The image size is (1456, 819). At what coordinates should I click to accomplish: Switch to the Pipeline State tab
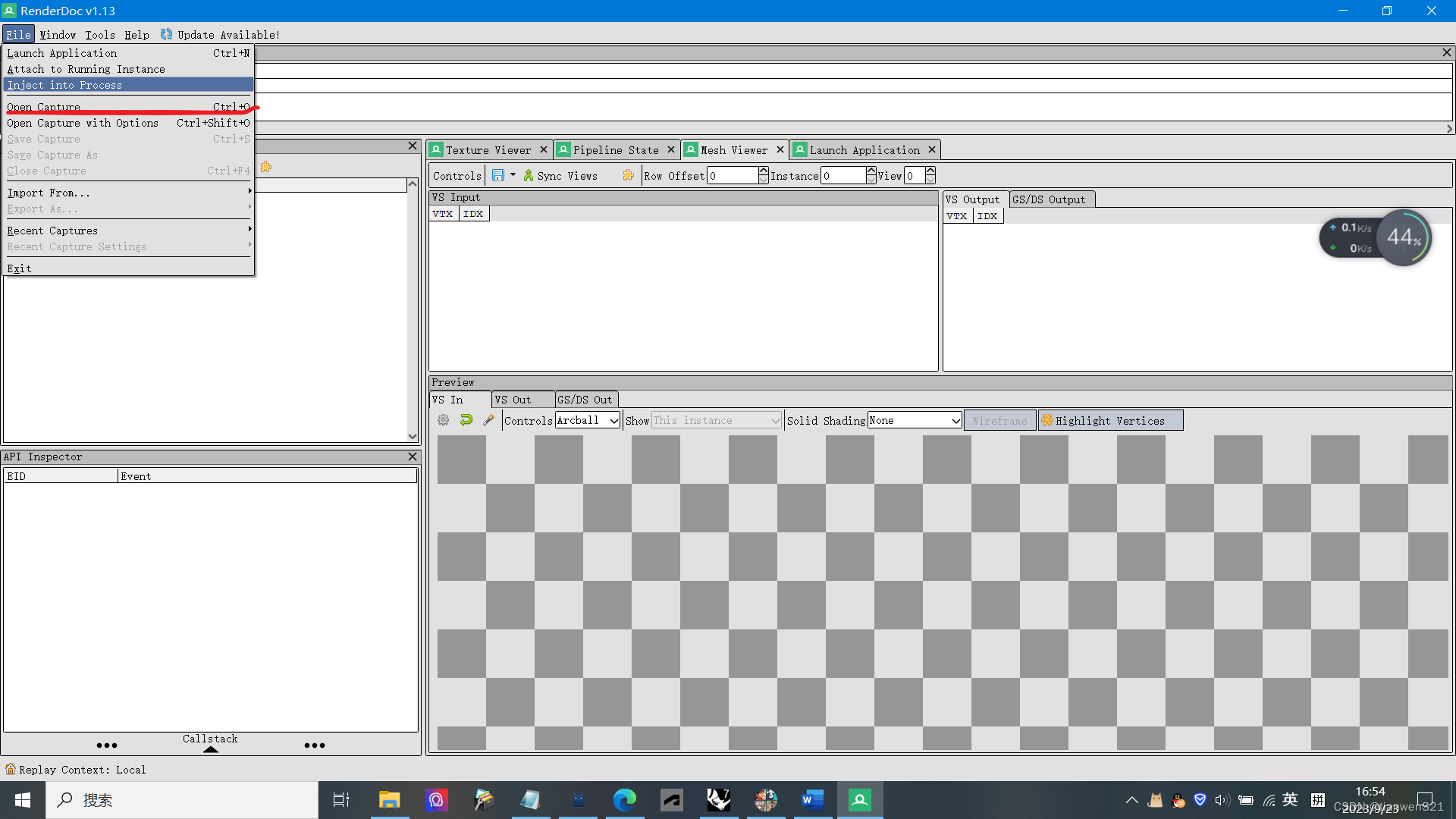click(x=616, y=149)
